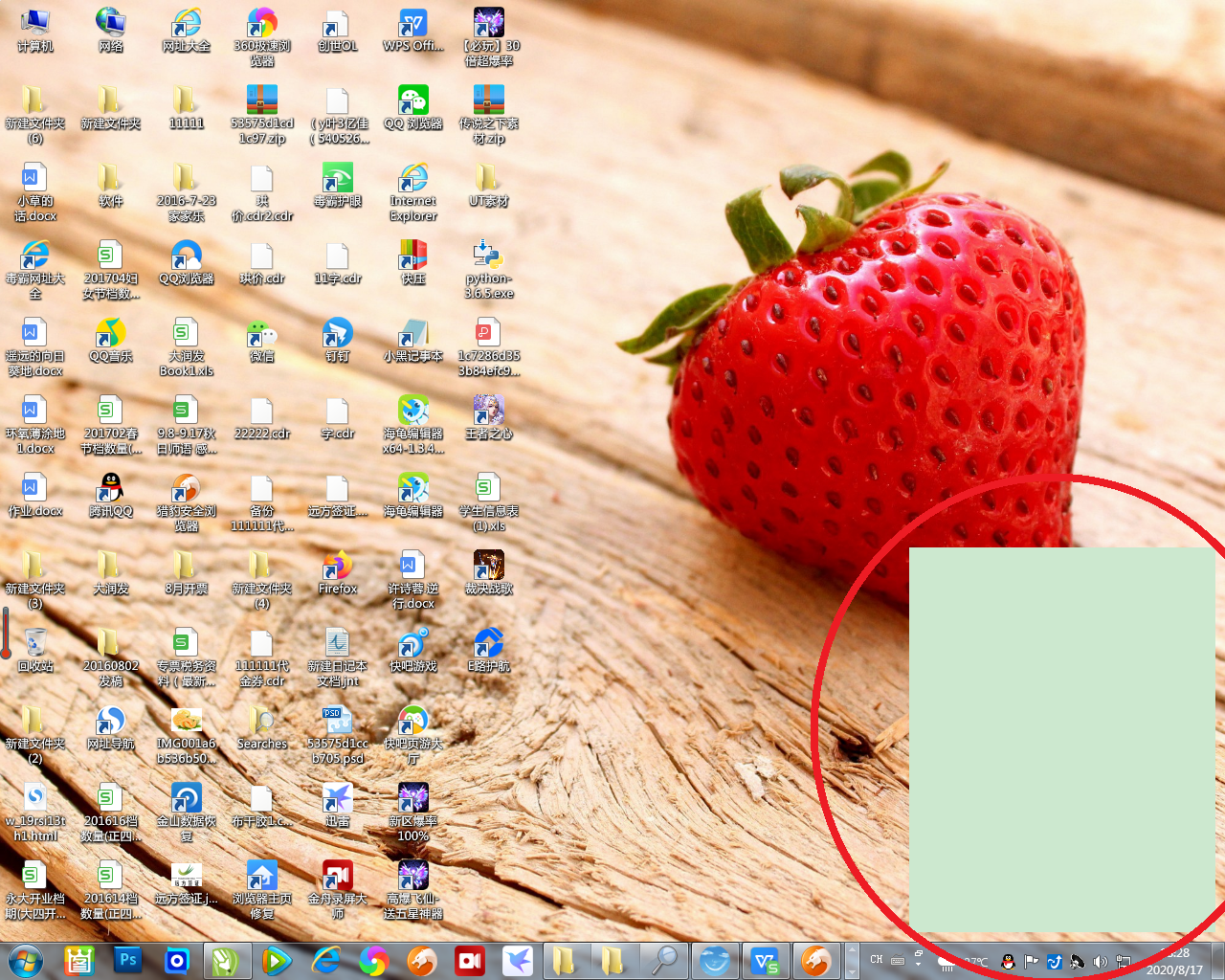The image size is (1225, 980).
Task: Click the 创世OL game shortcut
Action: (338, 31)
